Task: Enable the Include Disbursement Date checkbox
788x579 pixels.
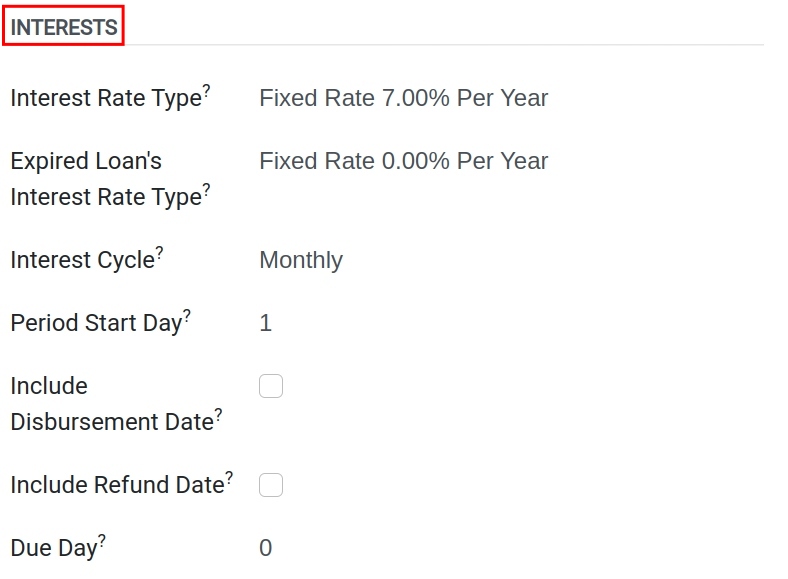Action: pyautogui.click(x=271, y=386)
